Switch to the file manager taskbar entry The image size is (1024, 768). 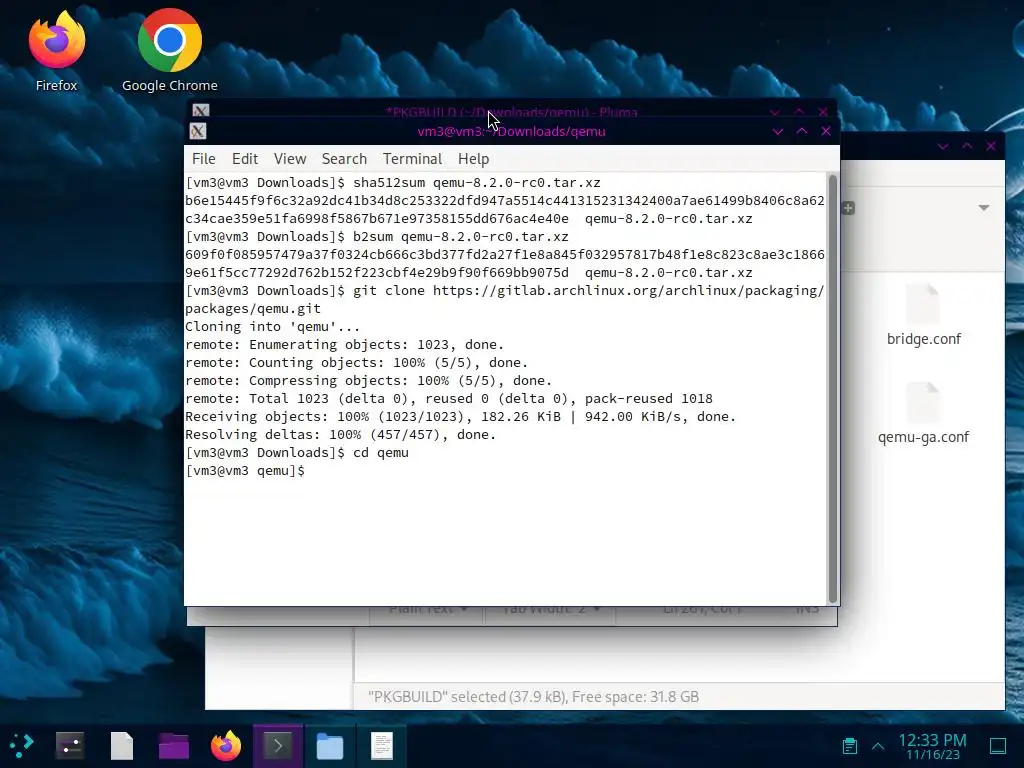pos(330,745)
